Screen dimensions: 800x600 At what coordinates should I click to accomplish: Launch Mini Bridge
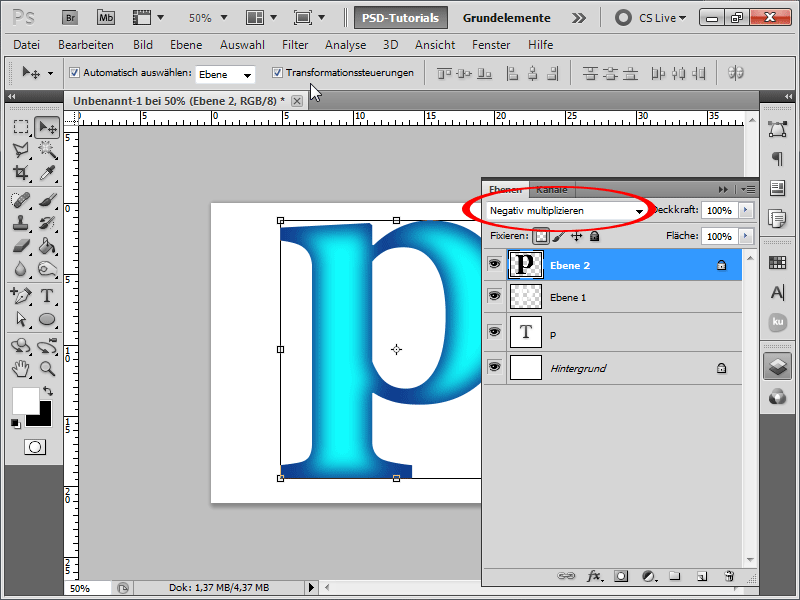(x=106, y=18)
